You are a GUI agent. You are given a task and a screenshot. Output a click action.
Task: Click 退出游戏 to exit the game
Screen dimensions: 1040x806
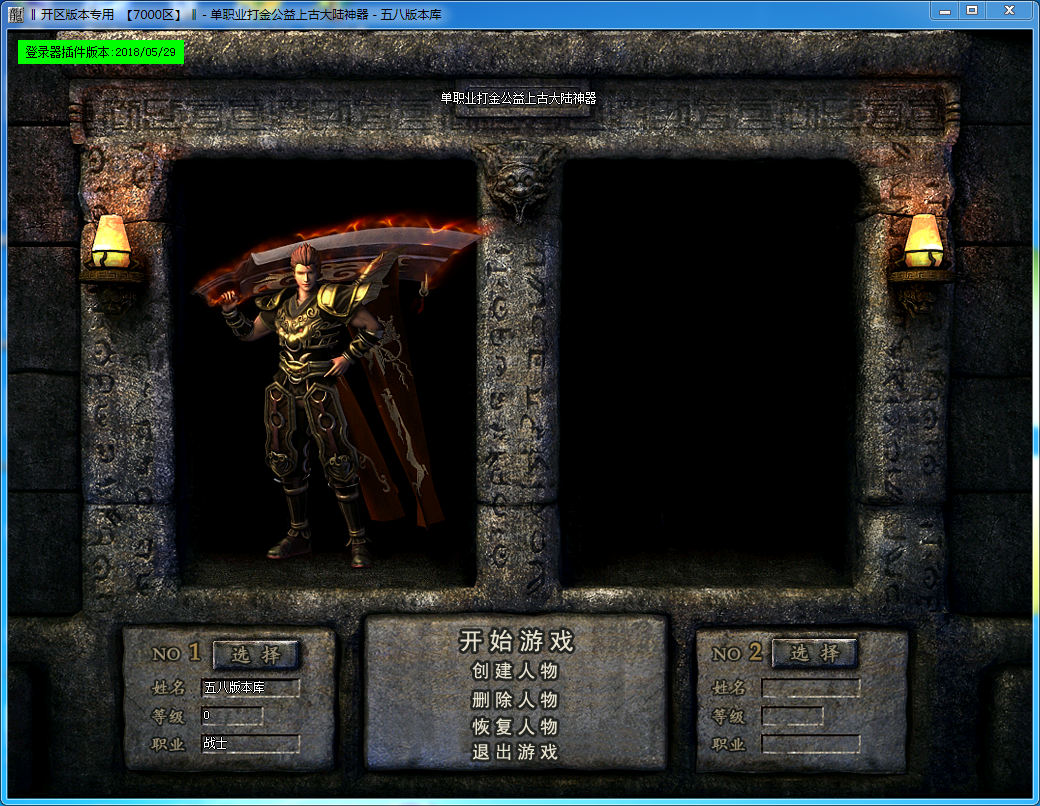click(x=515, y=752)
